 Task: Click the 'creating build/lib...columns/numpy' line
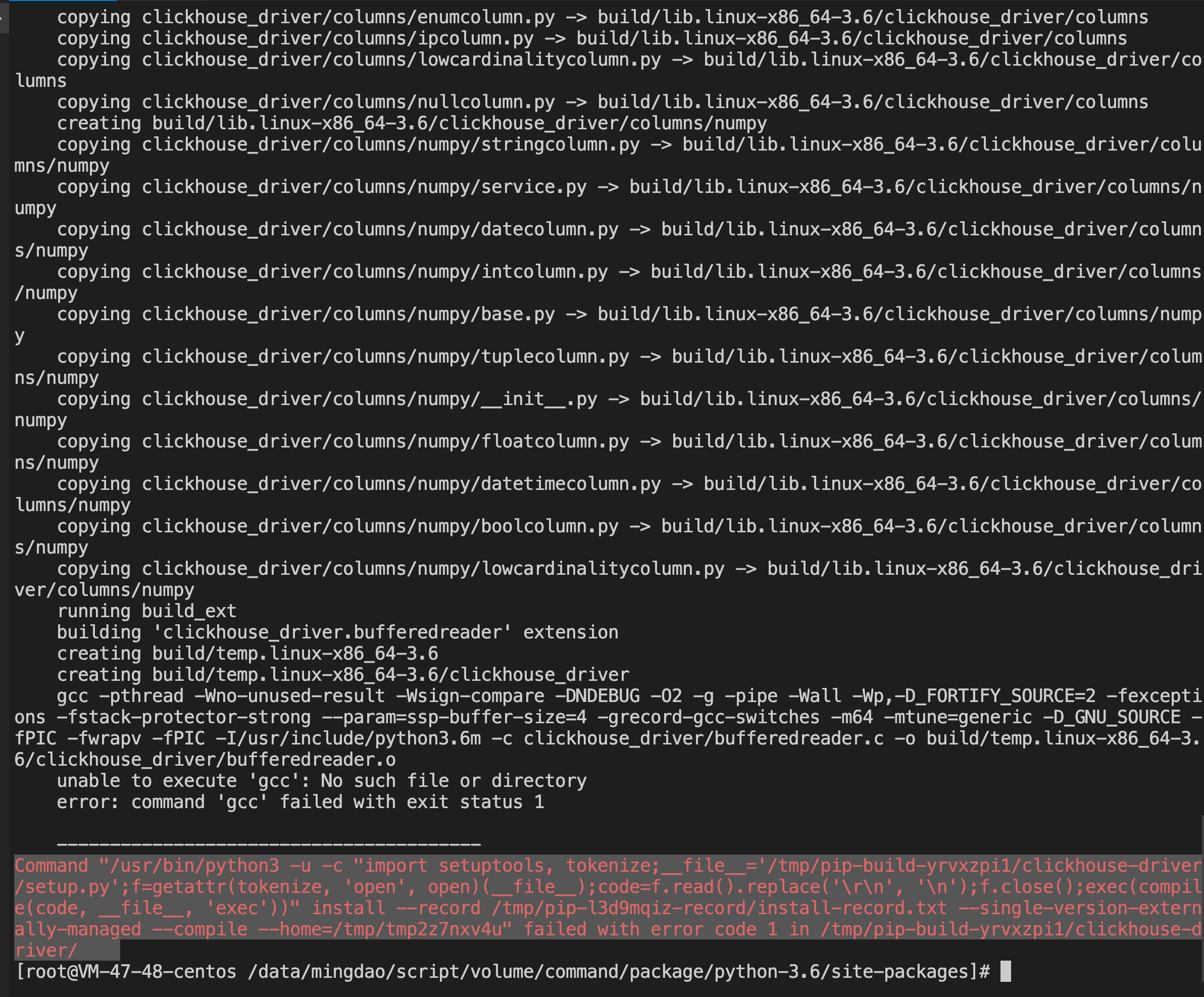click(411, 123)
